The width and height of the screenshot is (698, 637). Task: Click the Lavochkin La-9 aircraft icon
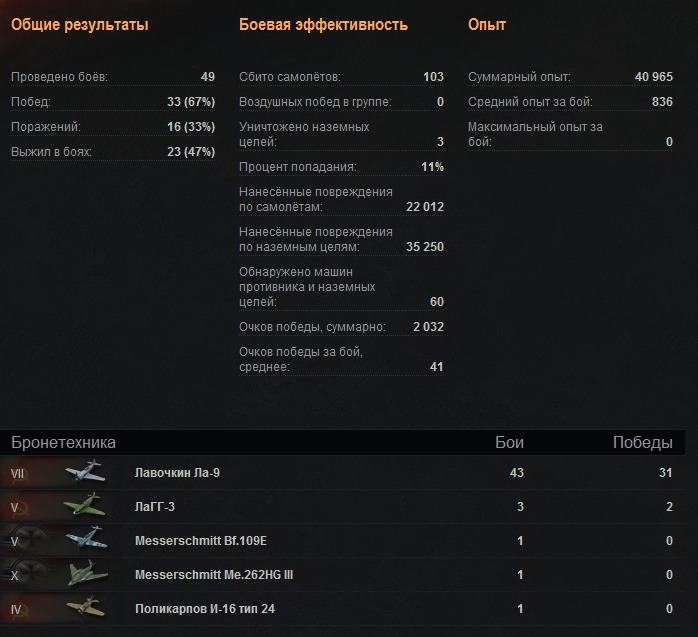[85, 472]
